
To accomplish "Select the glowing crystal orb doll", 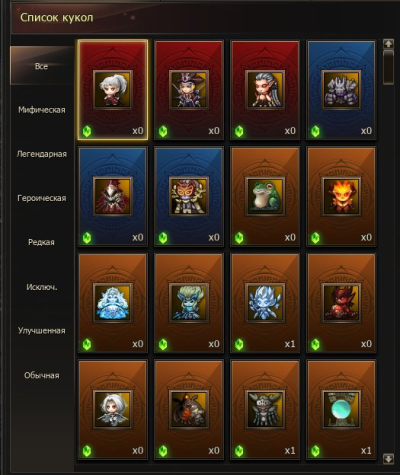I will pos(341,410).
